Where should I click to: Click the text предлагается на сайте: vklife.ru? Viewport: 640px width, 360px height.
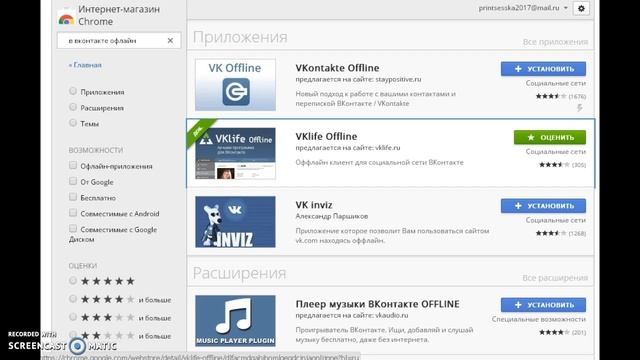[348, 148]
